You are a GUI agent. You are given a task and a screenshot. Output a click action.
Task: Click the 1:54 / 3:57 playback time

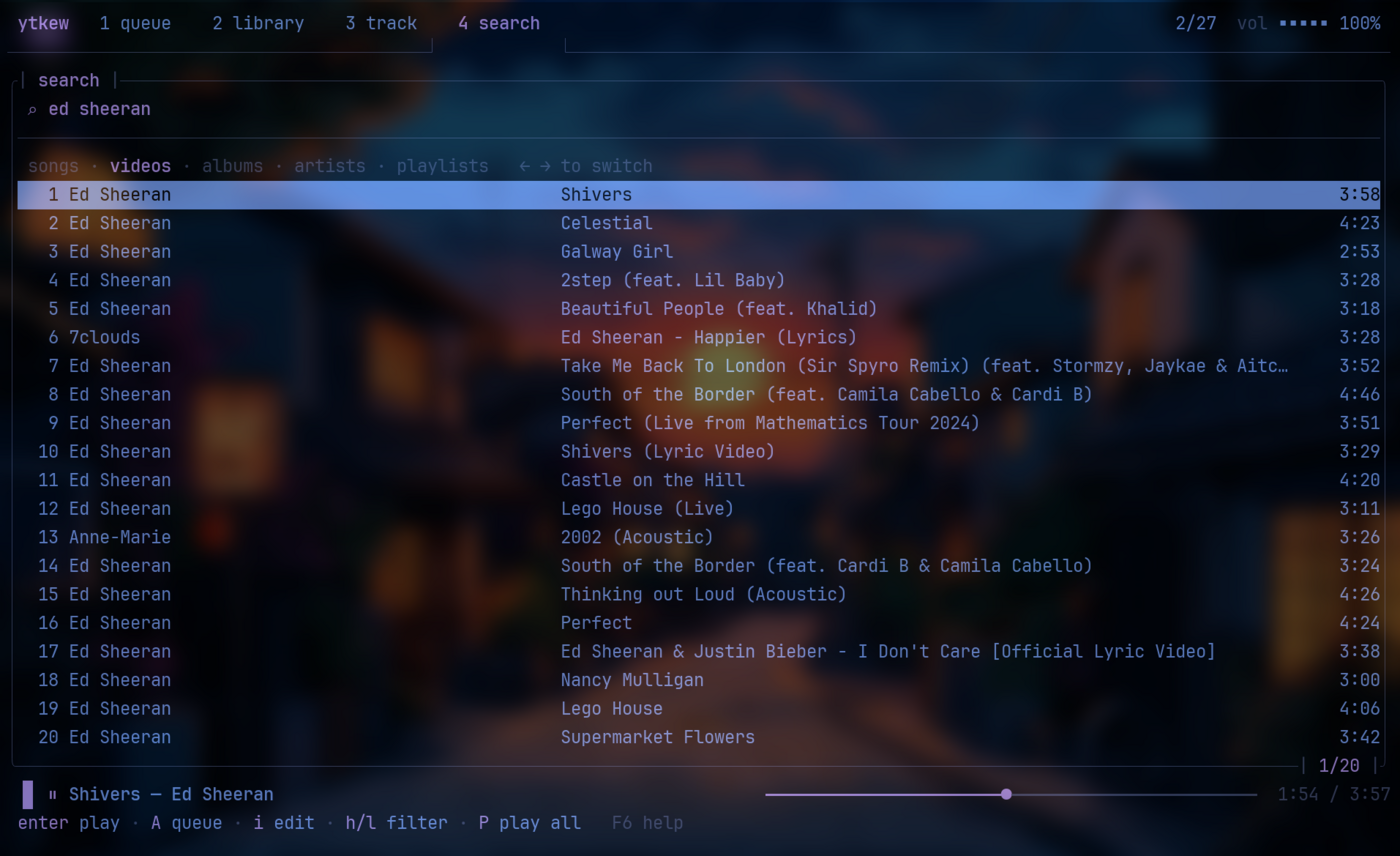pos(1334,795)
